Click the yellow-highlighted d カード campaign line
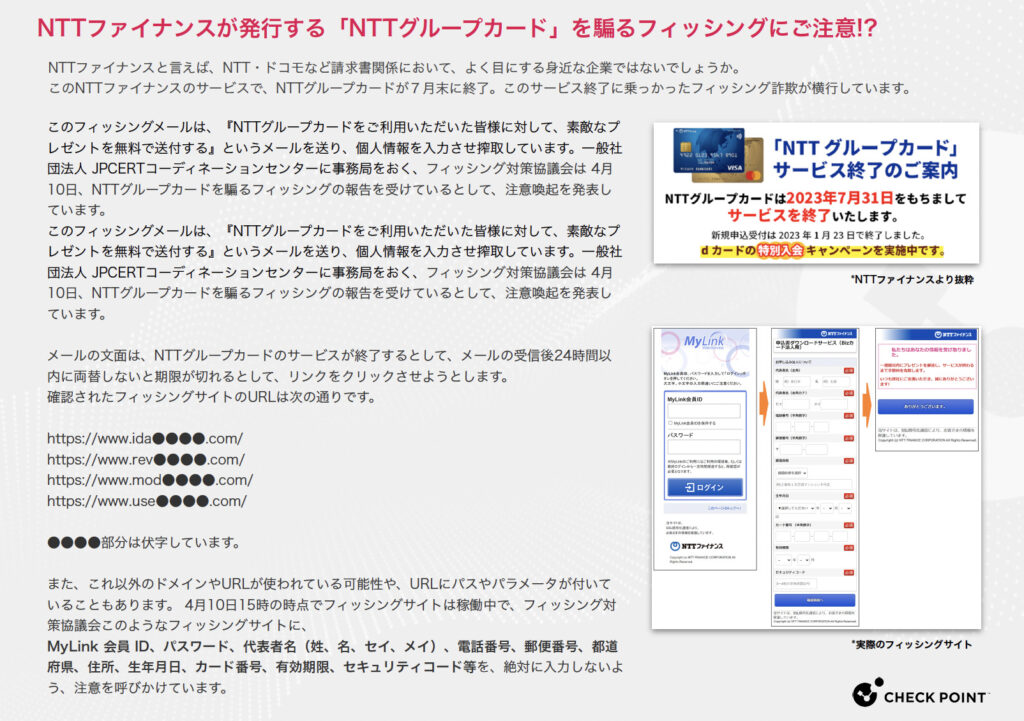The image size is (1024, 721). (x=823, y=250)
